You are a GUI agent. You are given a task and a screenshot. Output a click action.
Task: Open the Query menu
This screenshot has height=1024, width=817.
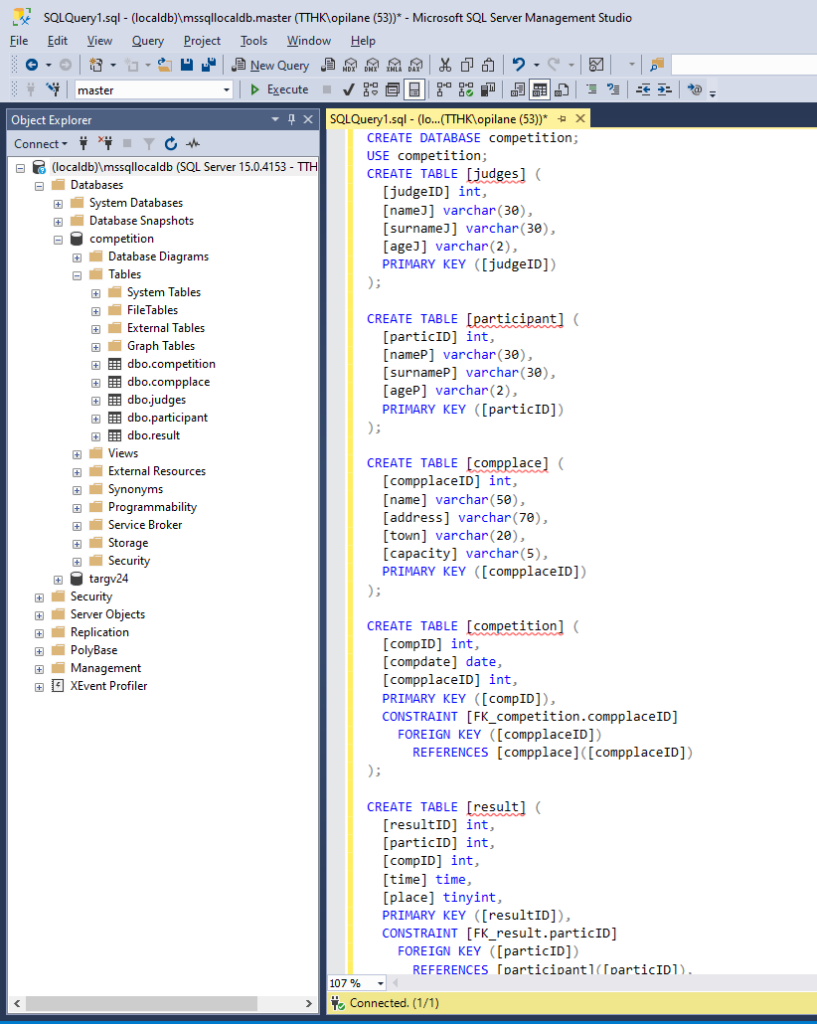(147, 41)
